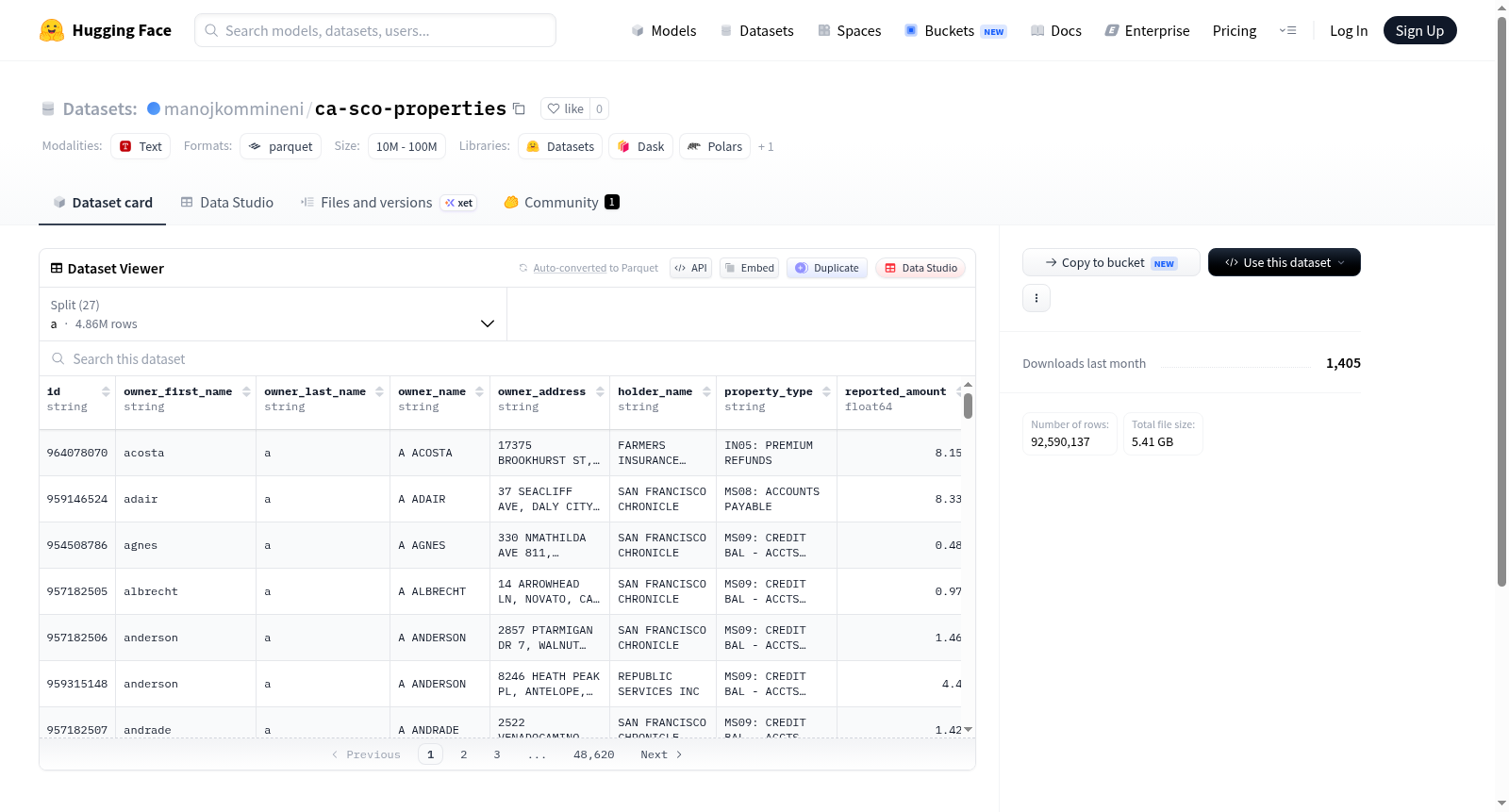Switch to the Data Studio tab
This screenshot has width=1509, height=812.
click(227, 202)
